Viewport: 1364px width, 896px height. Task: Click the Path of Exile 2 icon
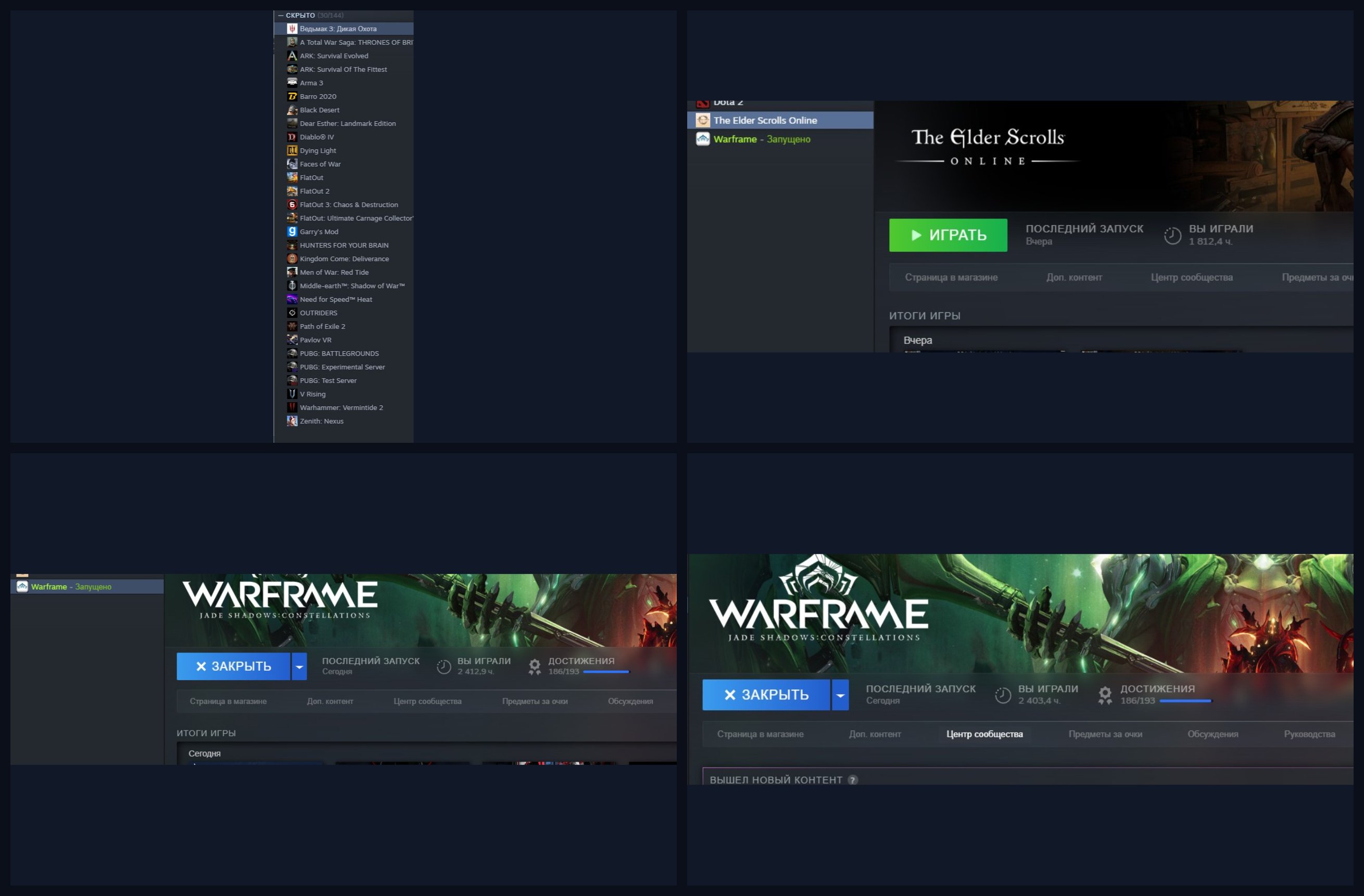[292, 327]
